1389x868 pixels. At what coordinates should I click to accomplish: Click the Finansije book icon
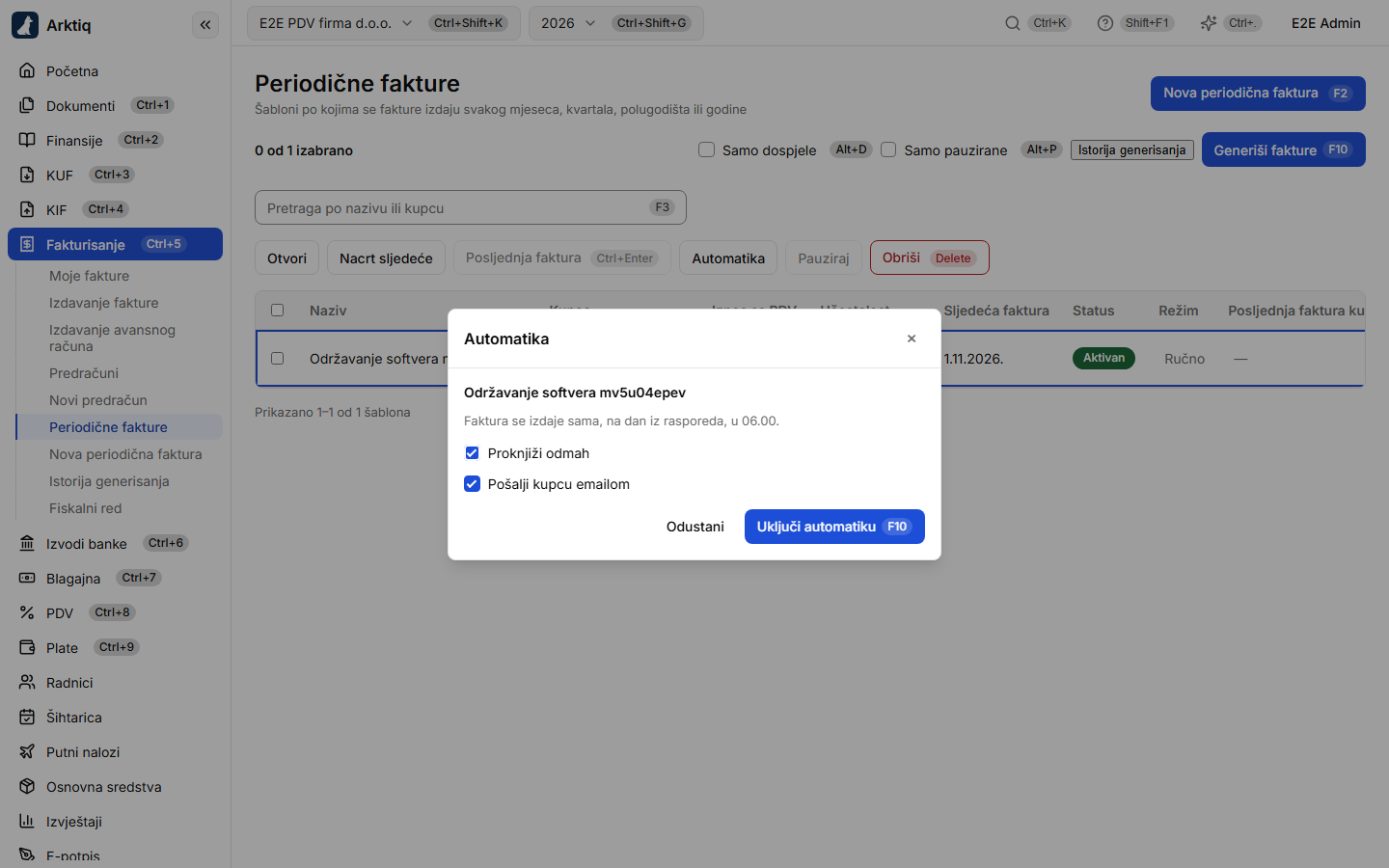coord(27,141)
